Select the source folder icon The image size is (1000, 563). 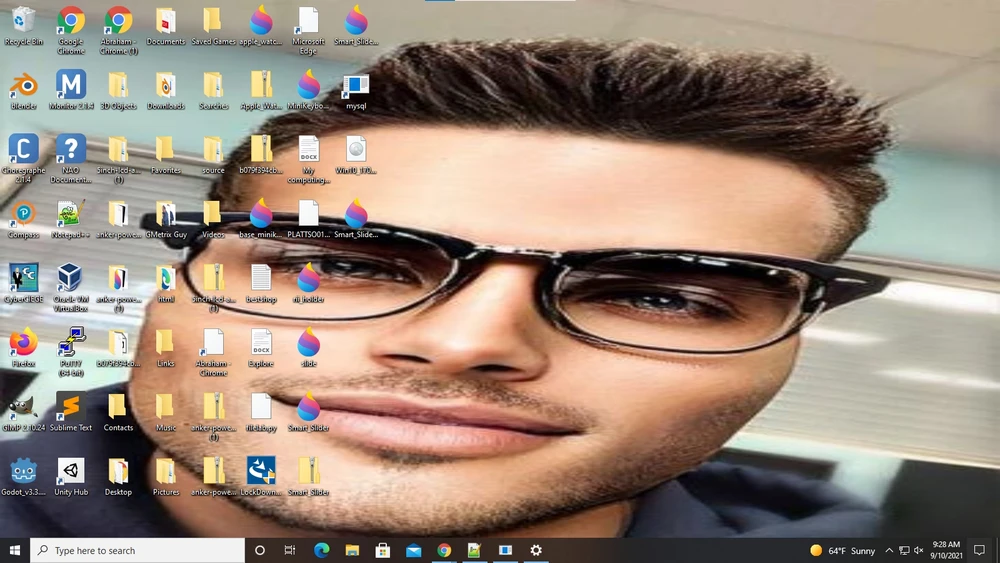pyautogui.click(x=213, y=155)
